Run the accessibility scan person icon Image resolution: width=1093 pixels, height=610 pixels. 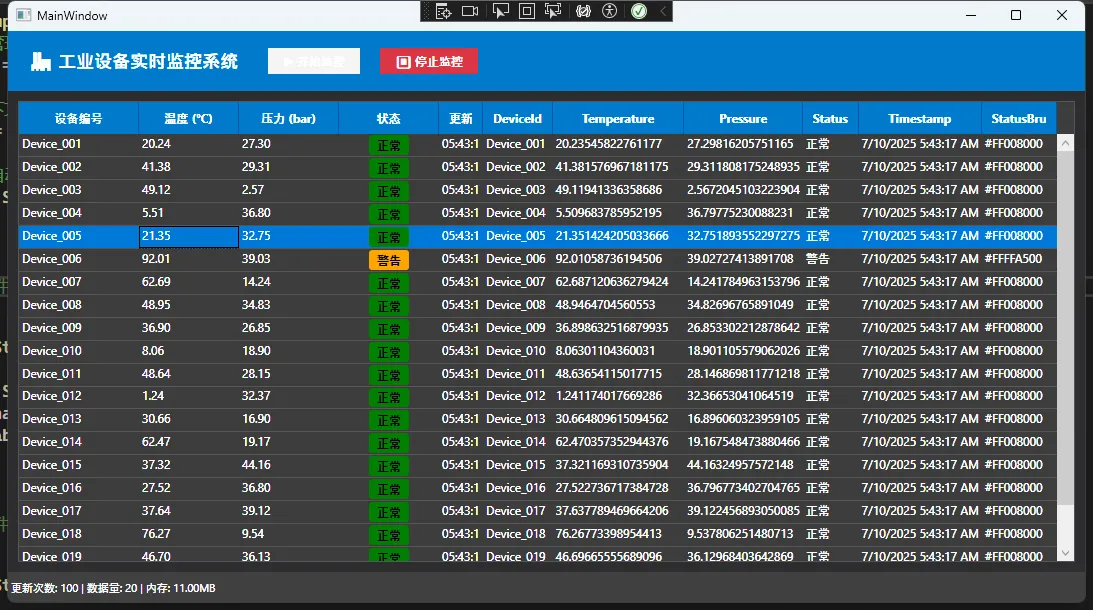click(x=610, y=11)
